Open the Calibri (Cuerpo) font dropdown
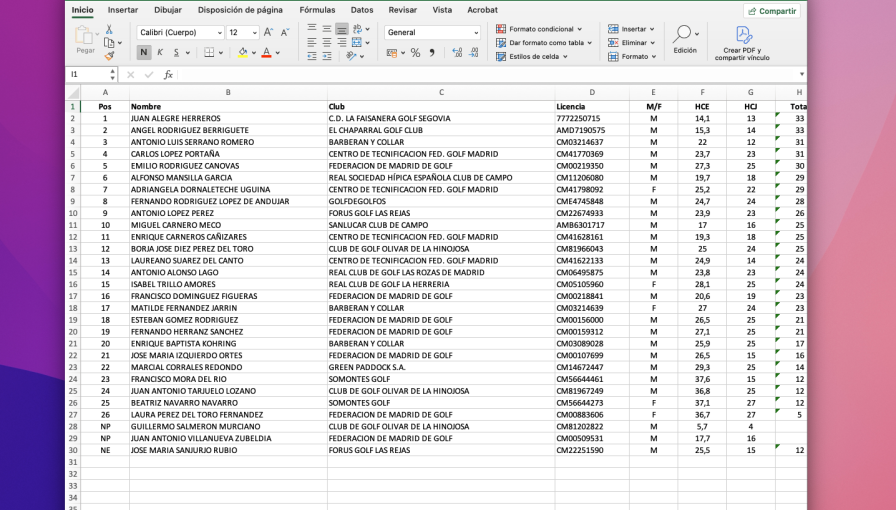The width and height of the screenshot is (896, 510). [179, 32]
